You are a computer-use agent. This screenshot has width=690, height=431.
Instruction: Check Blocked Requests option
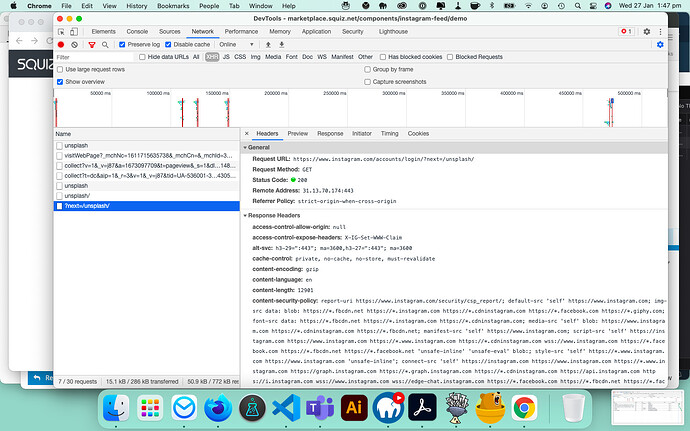click(x=450, y=57)
